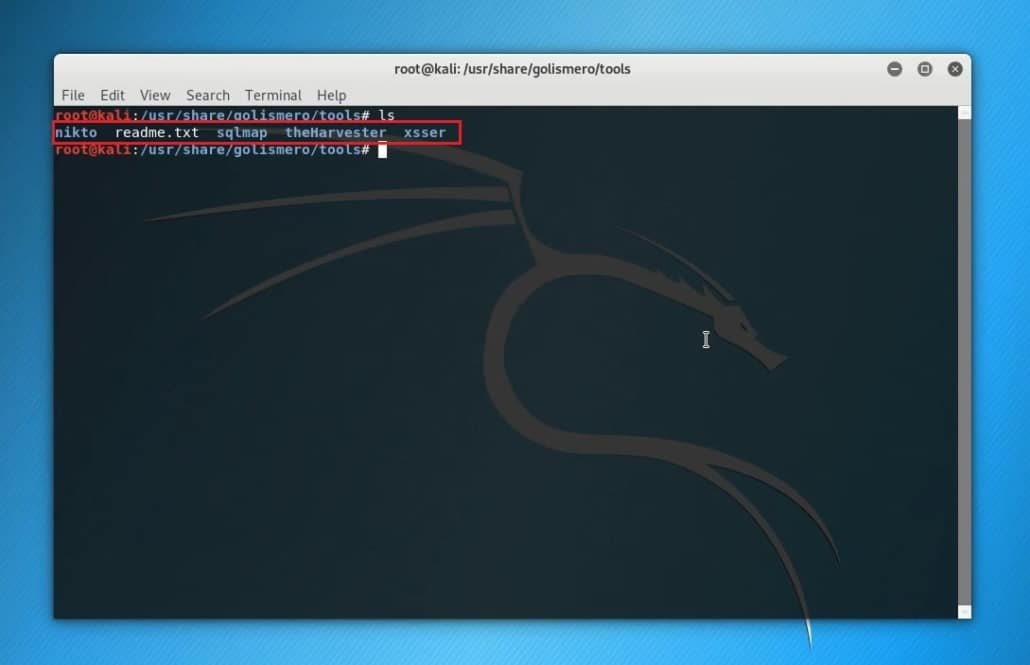Viewport: 1030px width, 665px height.
Task: Minimize the terminal window
Action: (895, 69)
